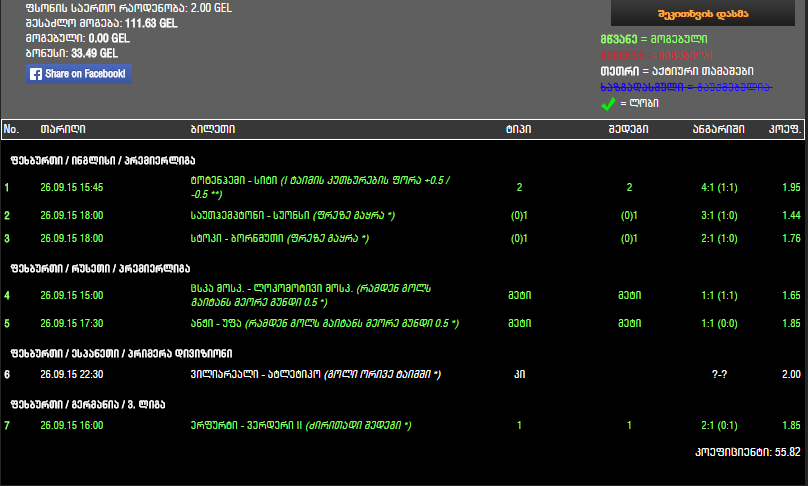This screenshot has width=808, height=486.
Task: Click the score 1:1 (0:0)
Action: pyautogui.click(x=719, y=324)
